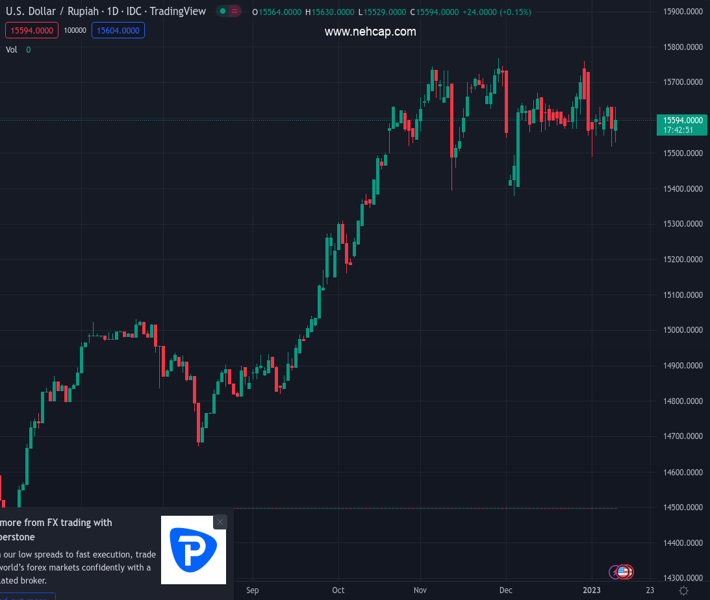The height and width of the screenshot is (600, 710).
Task: Close the Pepperstone ad popup
Action: coord(220,522)
